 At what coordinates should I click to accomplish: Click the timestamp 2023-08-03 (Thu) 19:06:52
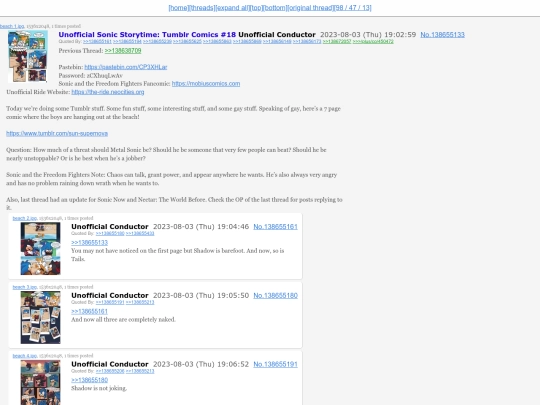tap(201, 364)
